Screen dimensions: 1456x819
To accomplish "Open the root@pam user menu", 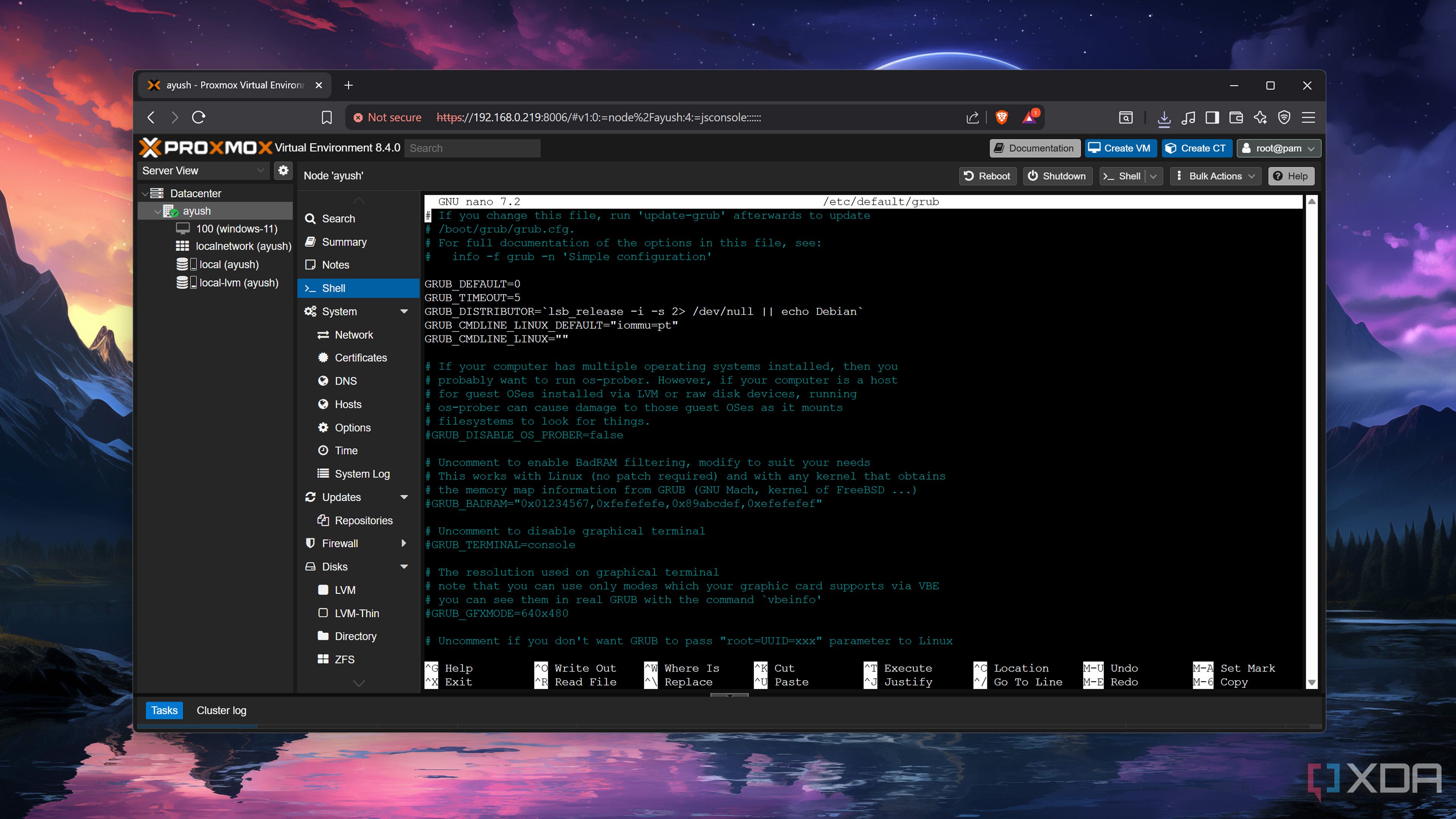I will [x=1279, y=148].
